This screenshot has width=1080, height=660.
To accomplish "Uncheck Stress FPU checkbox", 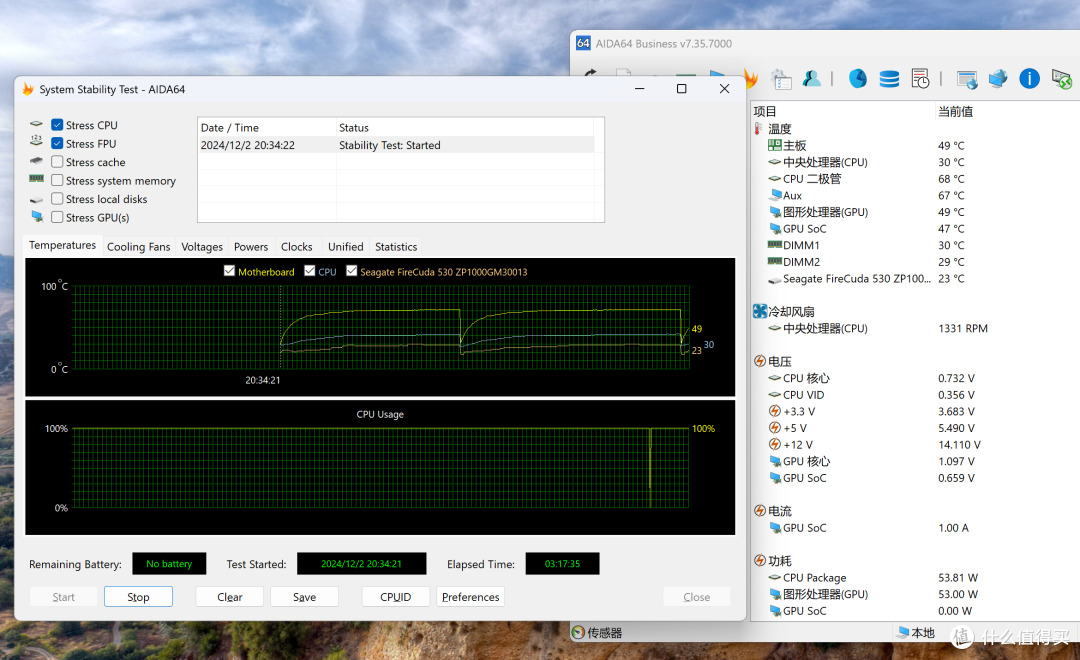I will (x=57, y=143).
